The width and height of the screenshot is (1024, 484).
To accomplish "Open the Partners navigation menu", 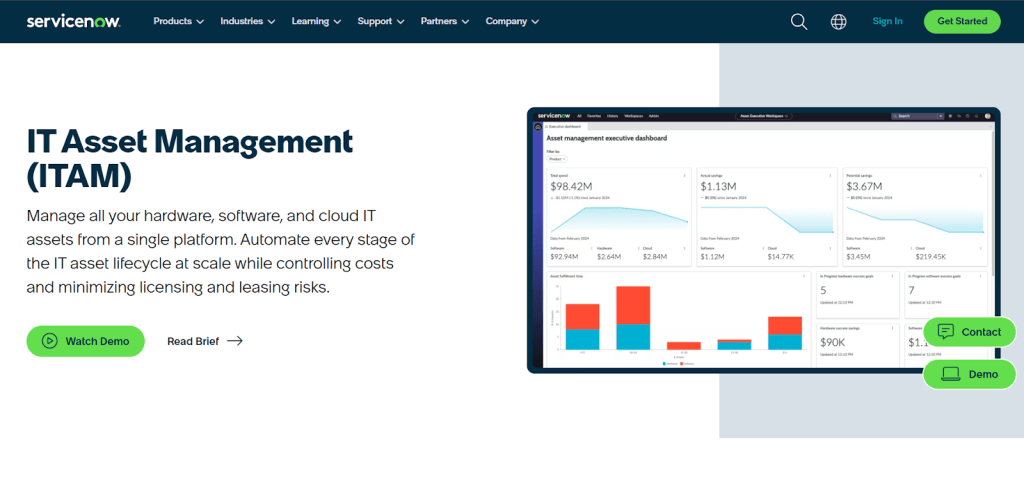I will 444,21.
